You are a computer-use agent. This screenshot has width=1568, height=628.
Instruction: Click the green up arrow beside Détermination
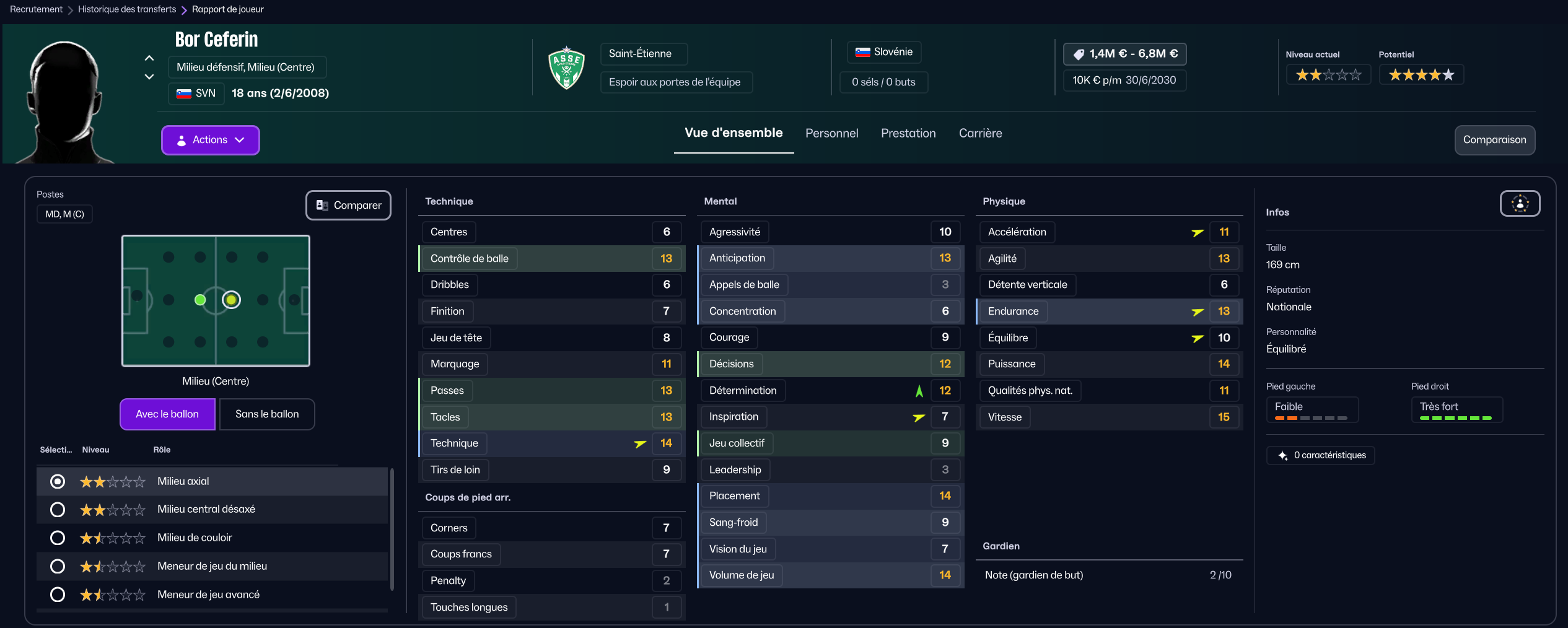tap(919, 391)
